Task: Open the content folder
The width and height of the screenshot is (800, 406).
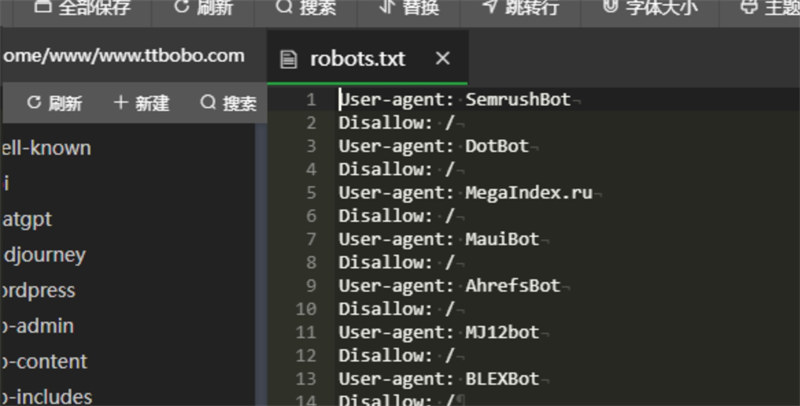Action: coord(44,362)
